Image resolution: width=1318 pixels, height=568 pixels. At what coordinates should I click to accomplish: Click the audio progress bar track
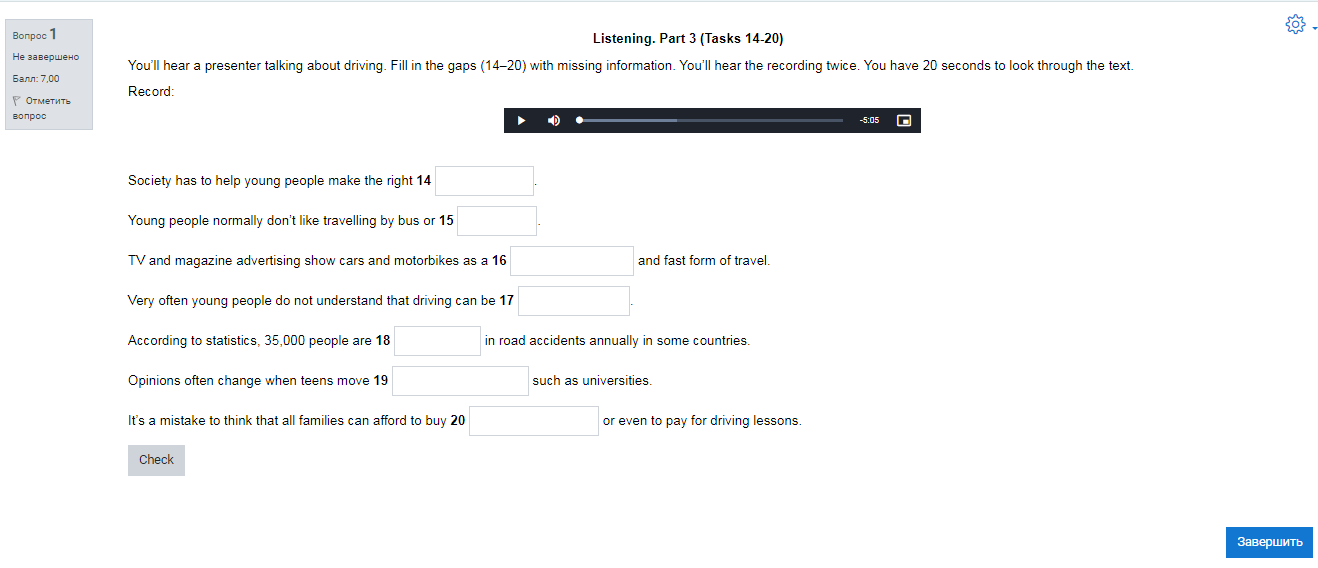coord(710,121)
